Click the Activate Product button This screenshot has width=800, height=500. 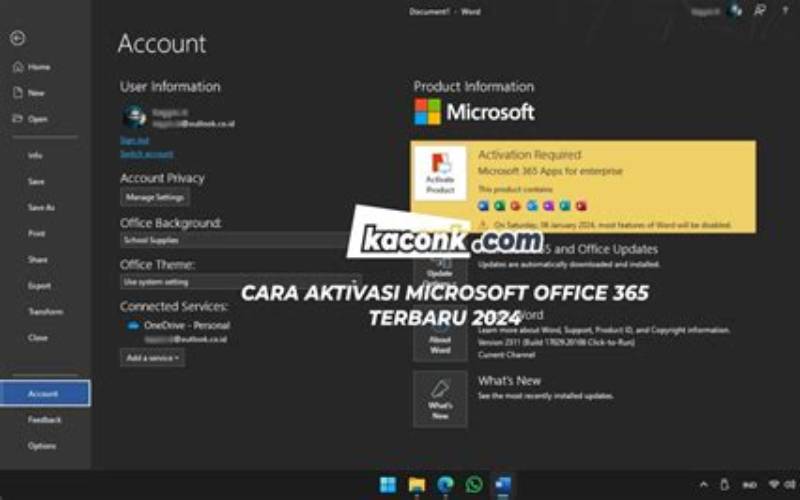[x=440, y=173]
